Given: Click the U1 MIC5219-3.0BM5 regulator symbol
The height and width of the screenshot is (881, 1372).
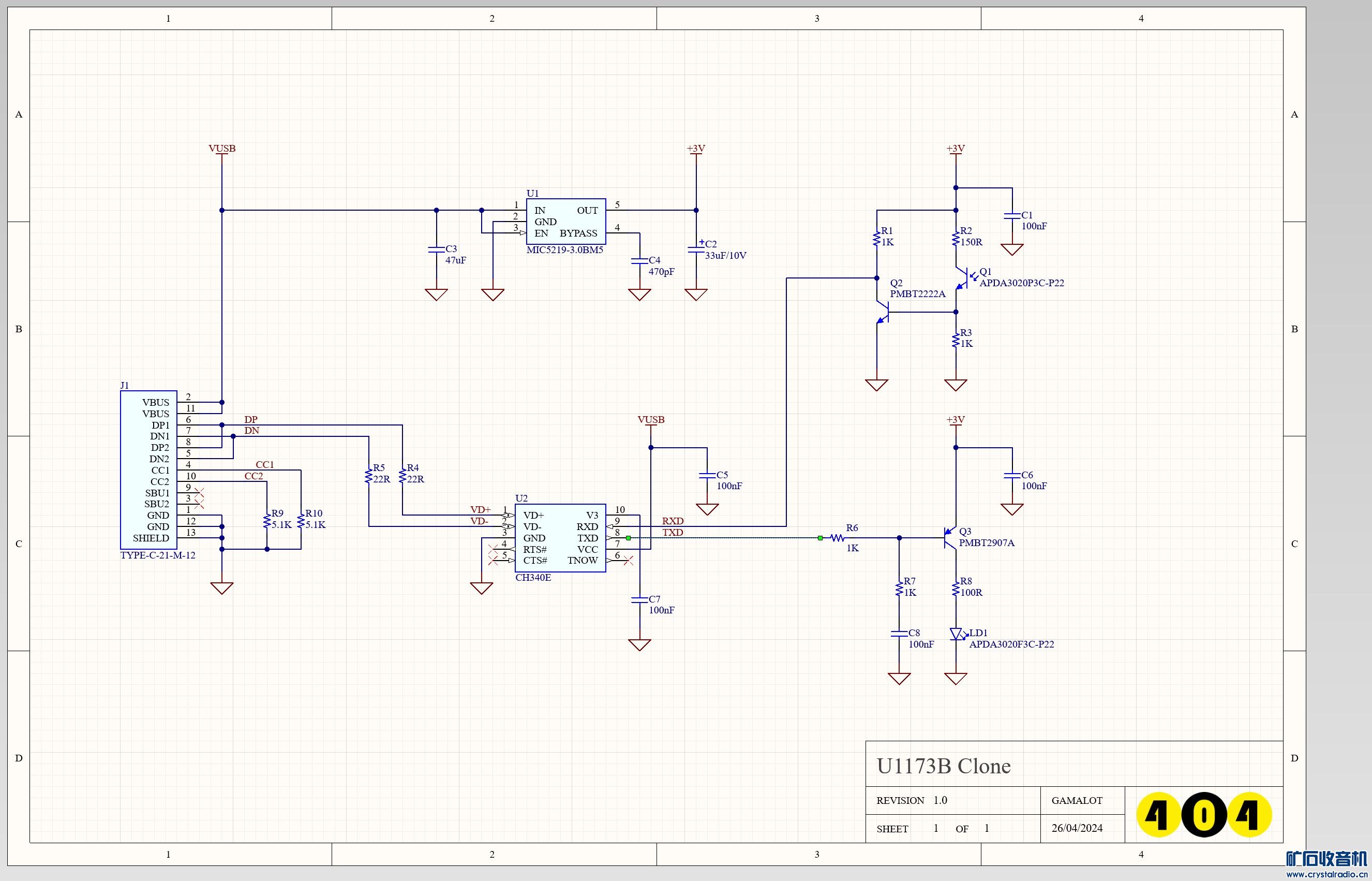Looking at the screenshot, I should (x=565, y=222).
